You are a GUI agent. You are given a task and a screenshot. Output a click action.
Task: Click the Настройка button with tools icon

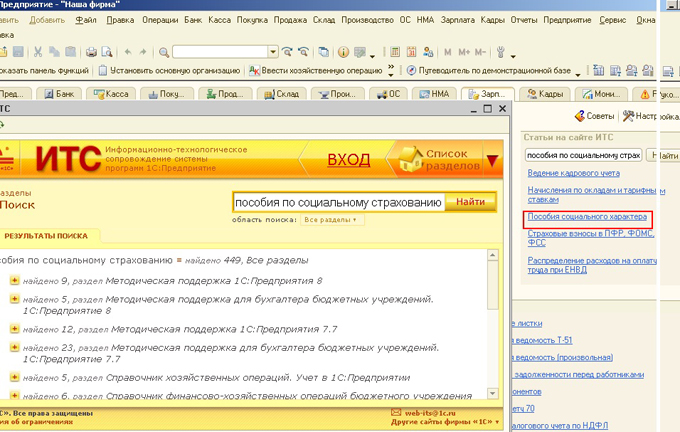point(650,116)
